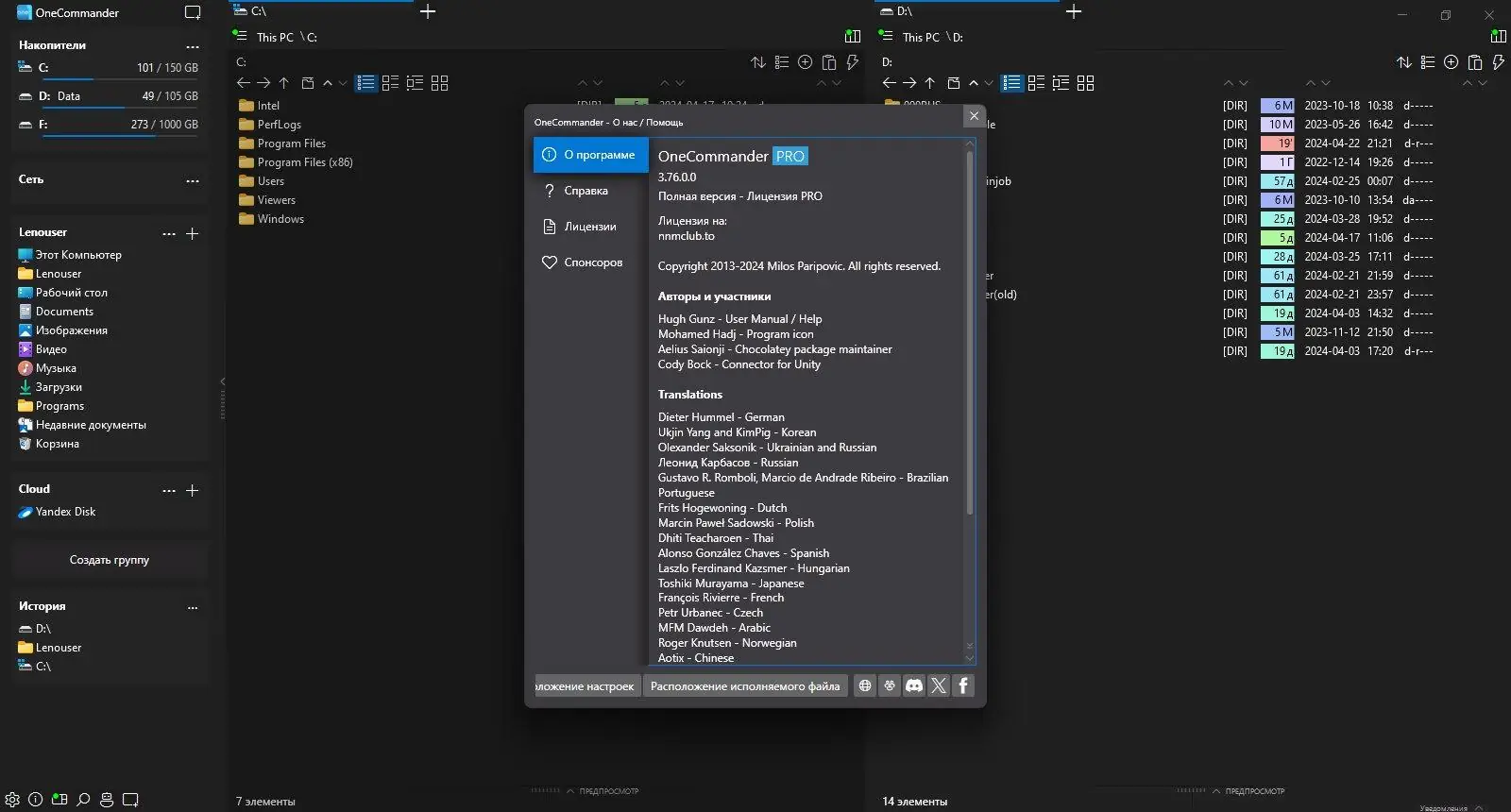Add item to Lenouser group with plus
This screenshot has width=1511, height=812.
click(x=193, y=233)
